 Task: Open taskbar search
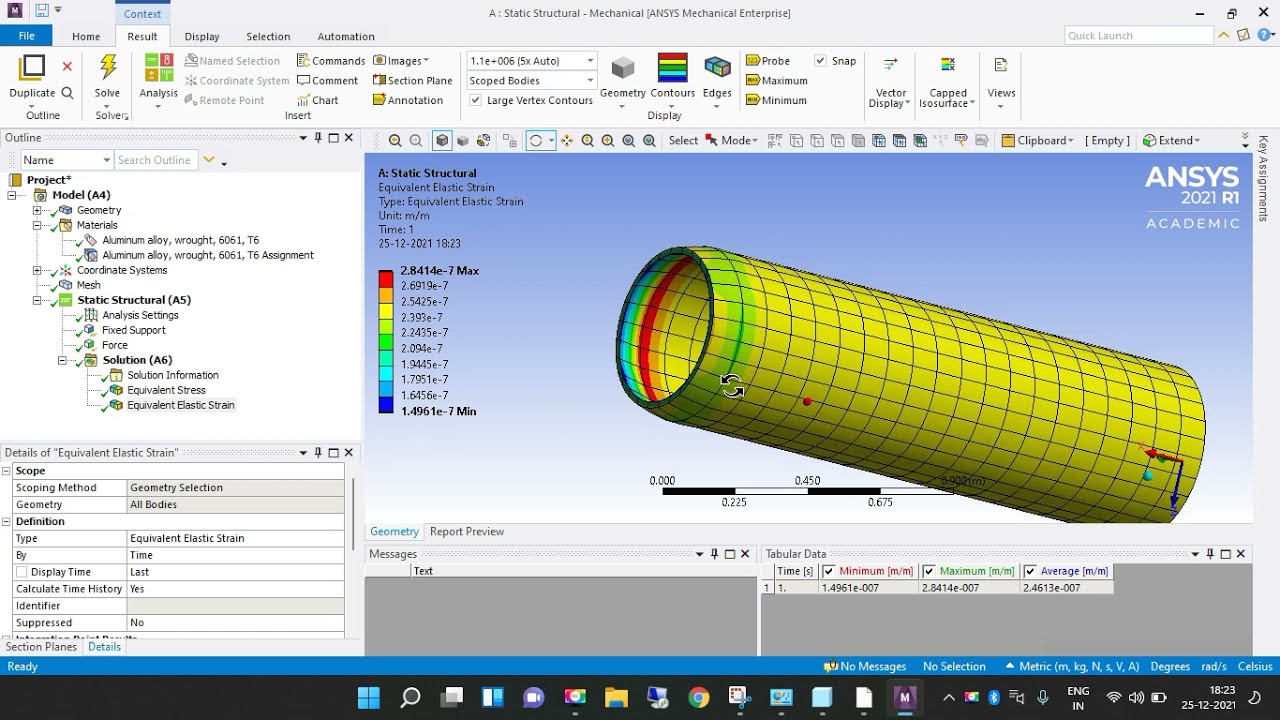point(410,697)
